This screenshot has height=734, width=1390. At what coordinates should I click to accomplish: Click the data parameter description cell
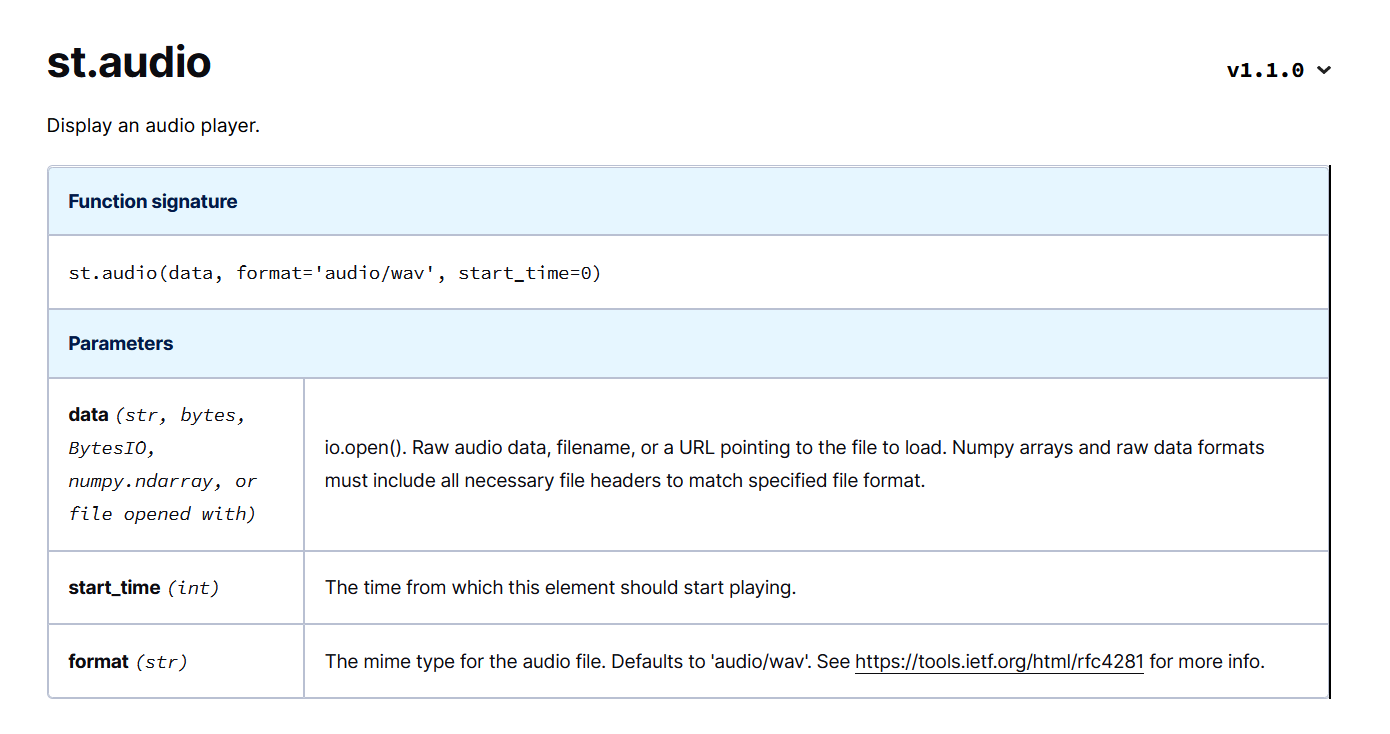(x=795, y=463)
